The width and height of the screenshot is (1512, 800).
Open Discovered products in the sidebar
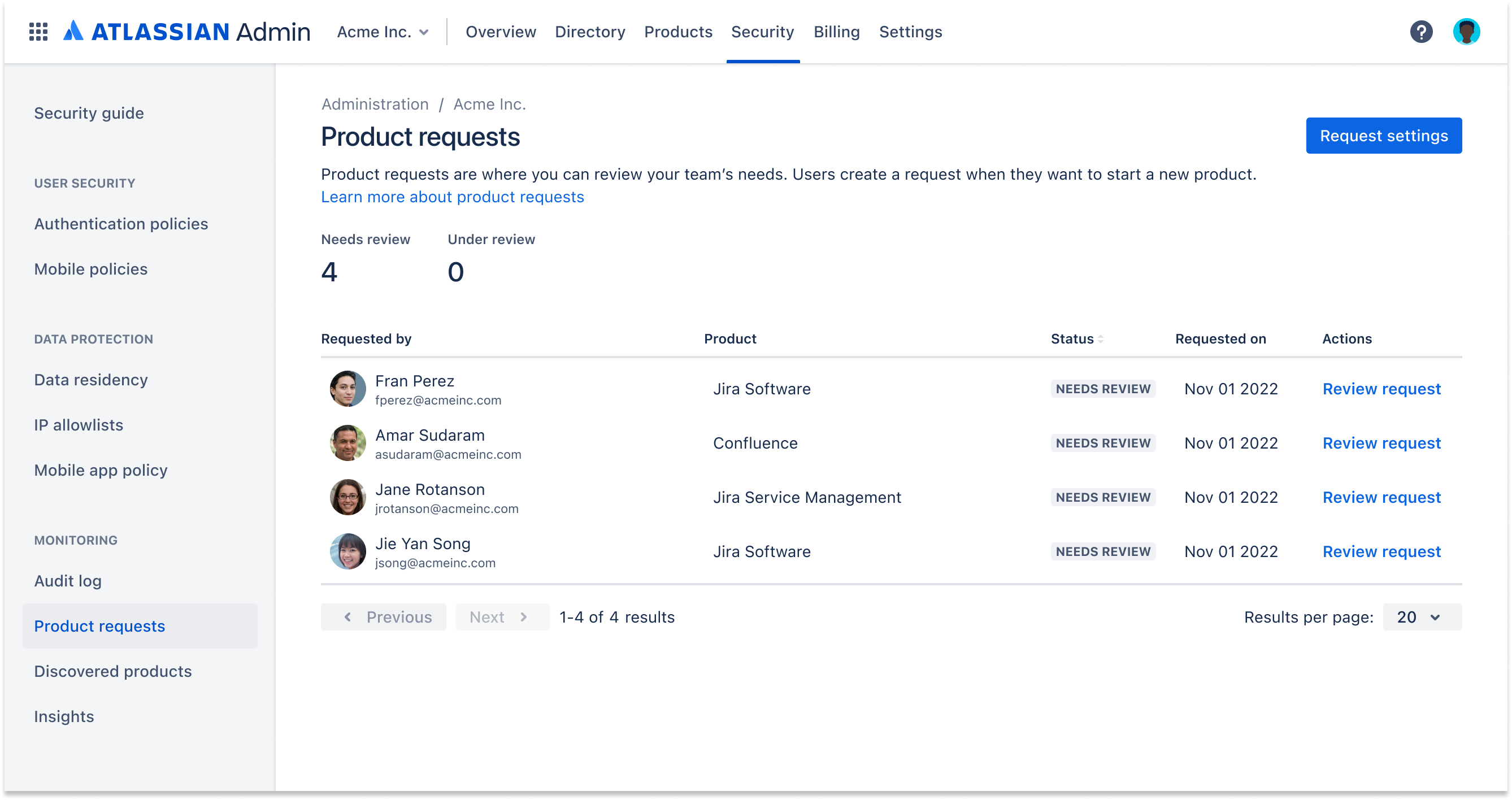point(112,671)
